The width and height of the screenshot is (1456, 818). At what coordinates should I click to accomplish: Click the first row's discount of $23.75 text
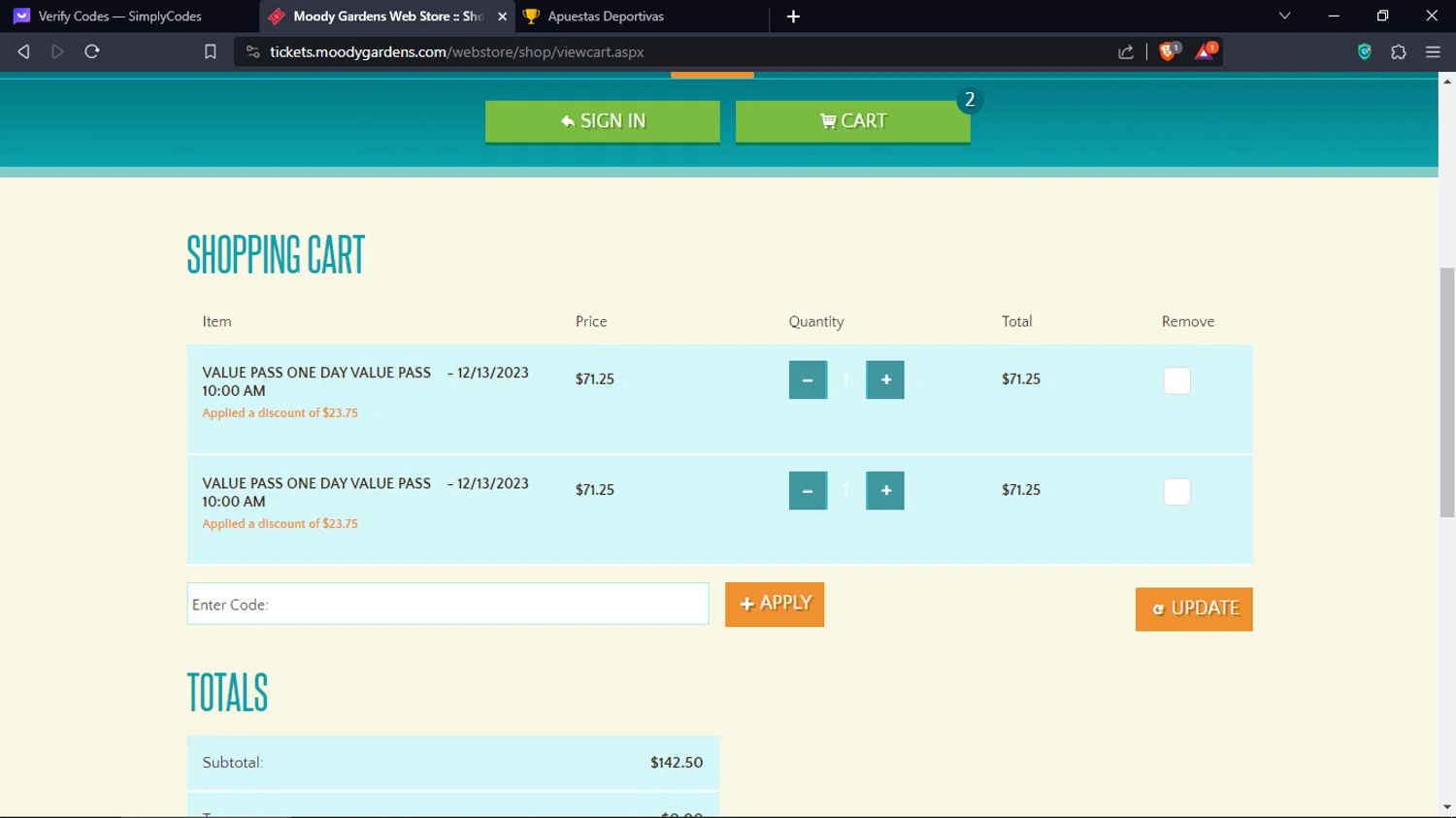280,412
